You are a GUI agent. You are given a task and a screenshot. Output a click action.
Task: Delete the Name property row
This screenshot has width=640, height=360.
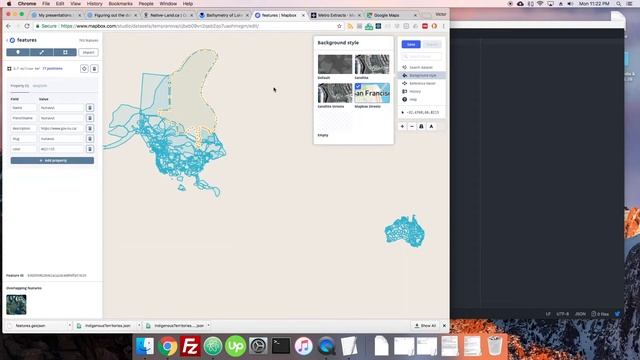click(90, 108)
